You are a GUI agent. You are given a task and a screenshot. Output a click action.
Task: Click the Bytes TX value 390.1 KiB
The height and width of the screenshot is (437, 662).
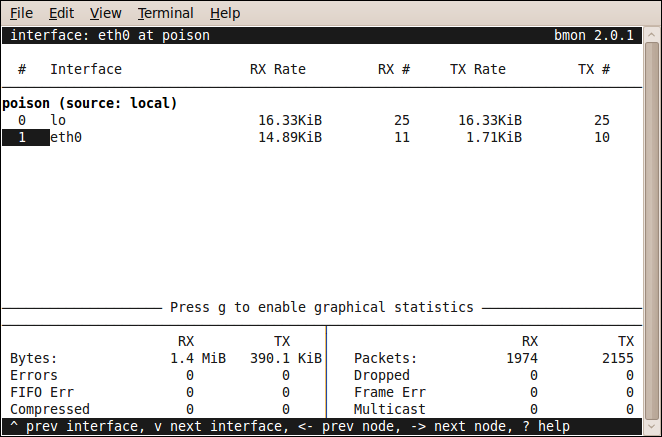(286, 358)
